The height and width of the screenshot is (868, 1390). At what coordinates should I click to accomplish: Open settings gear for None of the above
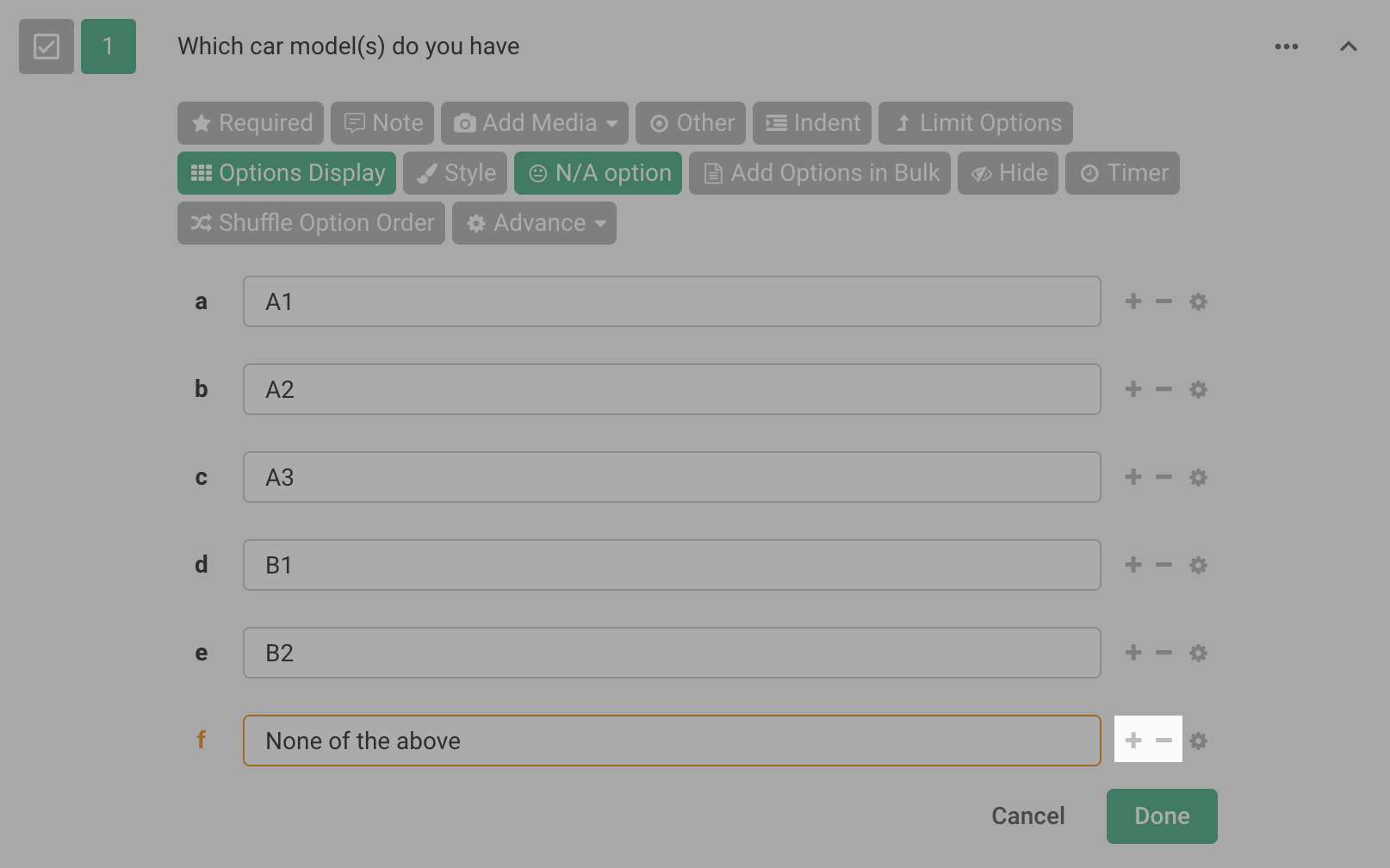coord(1198,741)
